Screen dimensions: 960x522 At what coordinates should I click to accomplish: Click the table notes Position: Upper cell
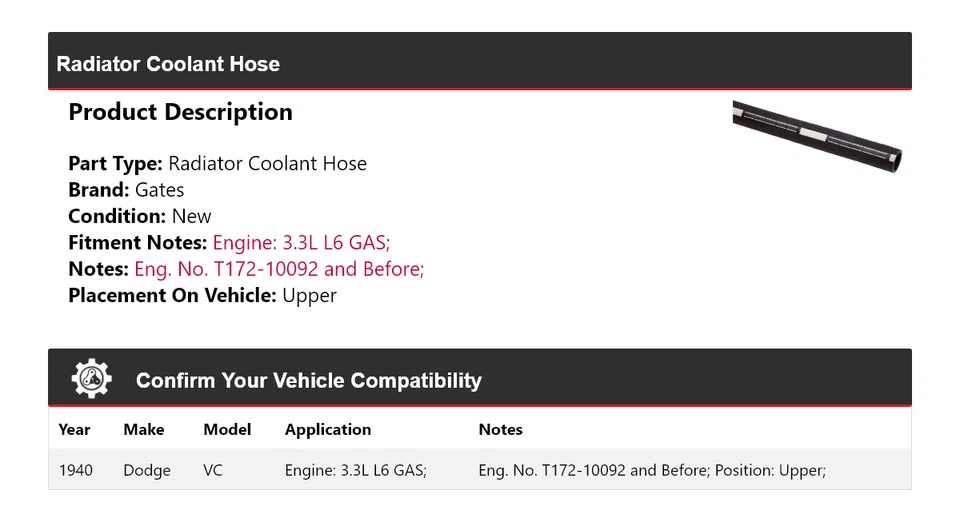coord(652,470)
